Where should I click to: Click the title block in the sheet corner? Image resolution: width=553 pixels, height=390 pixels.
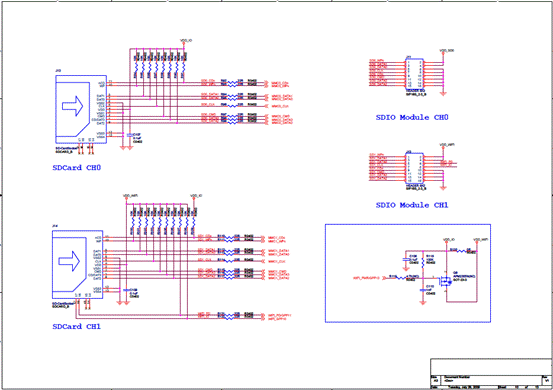click(491, 374)
